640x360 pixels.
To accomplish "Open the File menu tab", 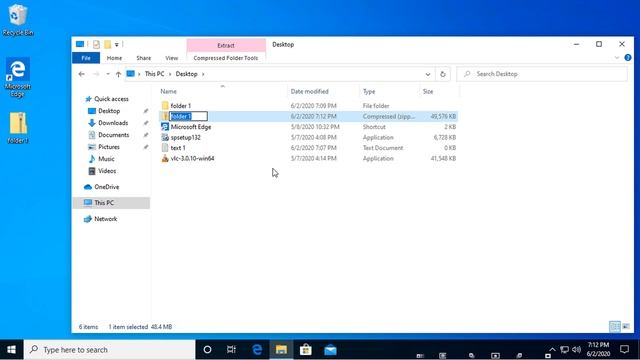I will 86,58.
